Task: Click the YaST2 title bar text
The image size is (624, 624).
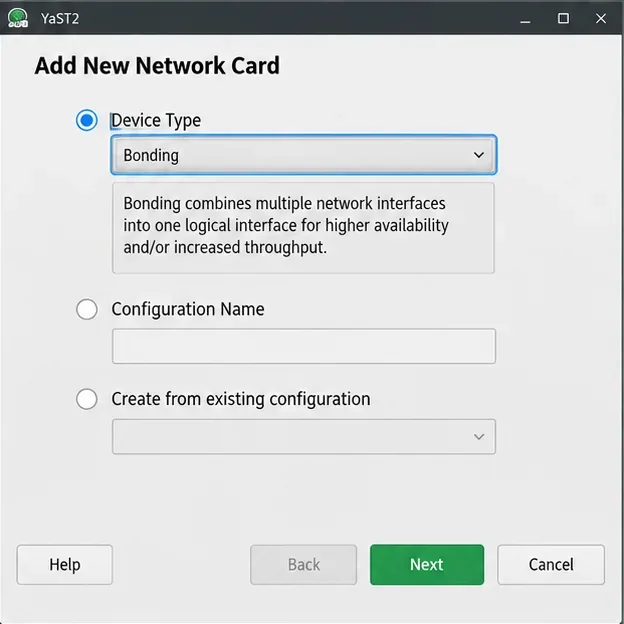Action: 60,19
